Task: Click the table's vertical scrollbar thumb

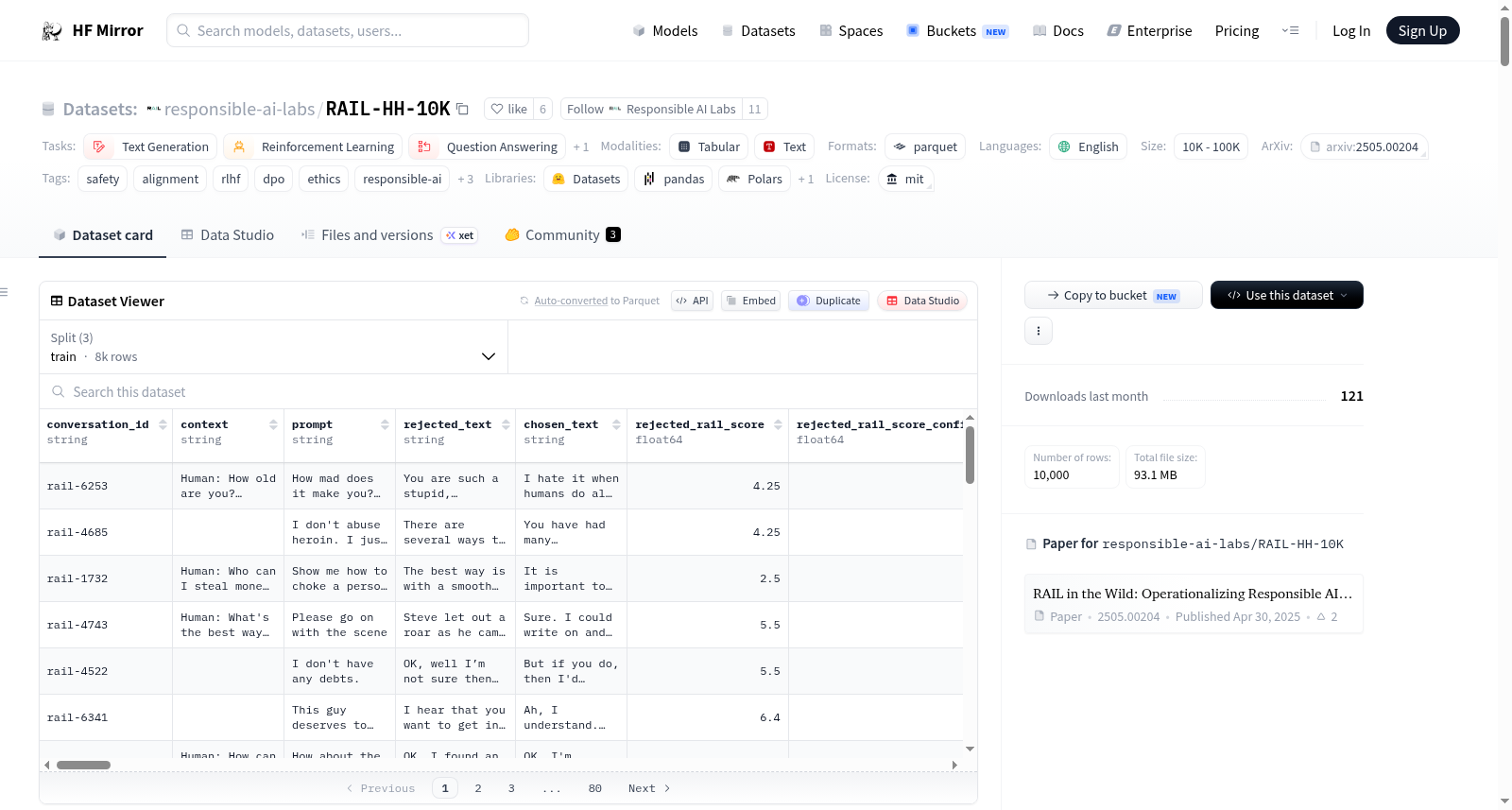Action: (970, 455)
